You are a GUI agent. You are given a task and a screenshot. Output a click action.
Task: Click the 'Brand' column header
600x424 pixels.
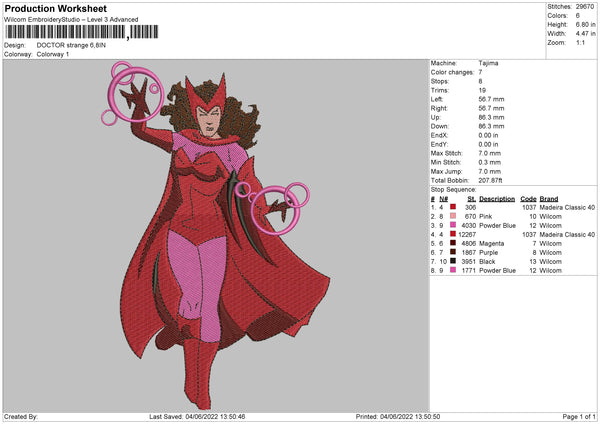pos(549,199)
